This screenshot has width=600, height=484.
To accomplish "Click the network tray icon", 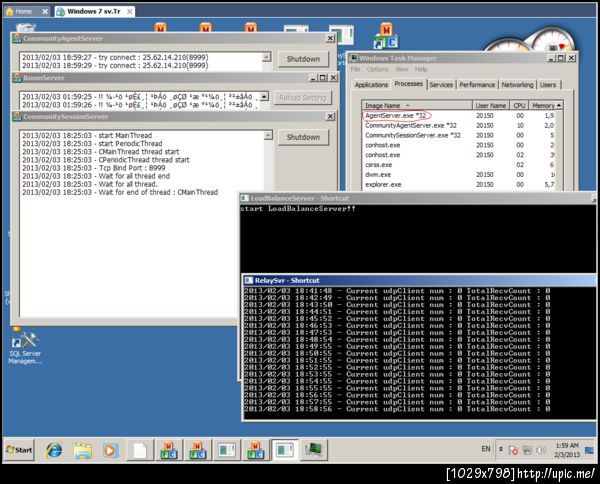I will point(527,450).
